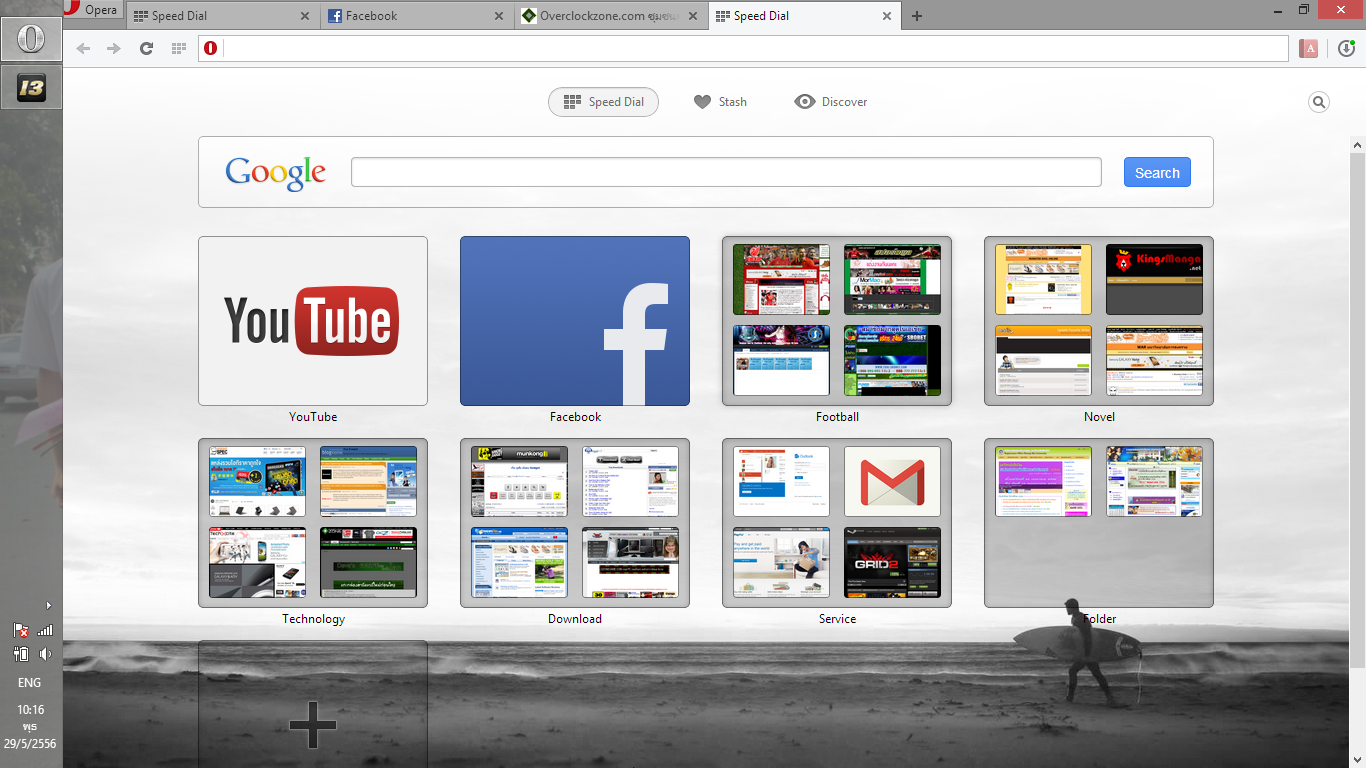Screen dimensions: 1366x768
Task: Switch the ENG input language indicator
Action: (x=30, y=683)
